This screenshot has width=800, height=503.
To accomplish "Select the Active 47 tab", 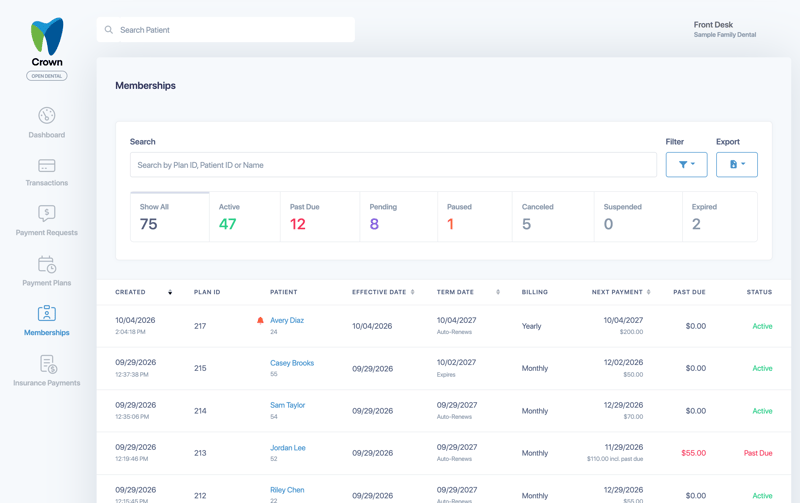I will 245,216.
